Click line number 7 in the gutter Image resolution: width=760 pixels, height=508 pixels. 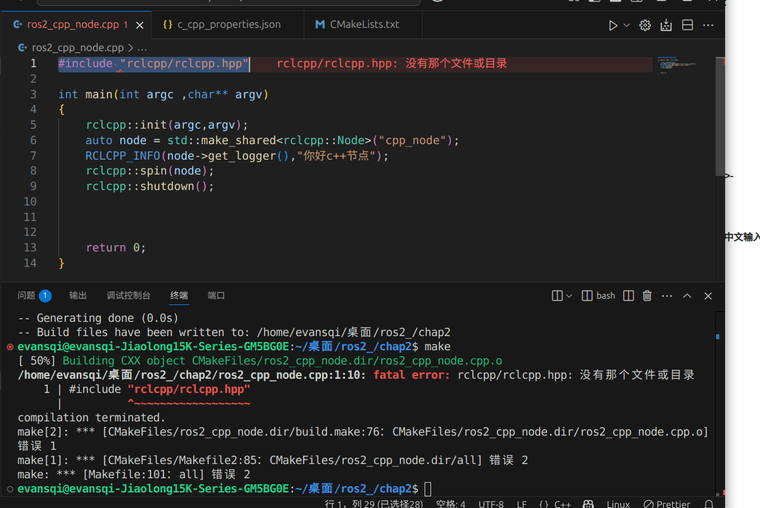[x=33, y=156]
